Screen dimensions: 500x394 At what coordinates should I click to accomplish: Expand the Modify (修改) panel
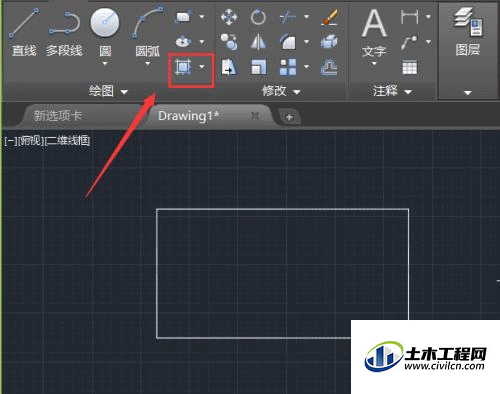tap(281, 91)
